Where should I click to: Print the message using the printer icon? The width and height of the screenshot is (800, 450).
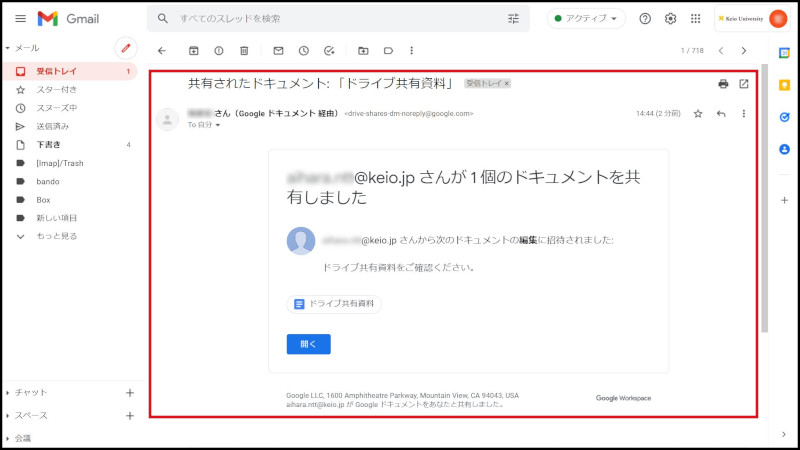point(723,84)
